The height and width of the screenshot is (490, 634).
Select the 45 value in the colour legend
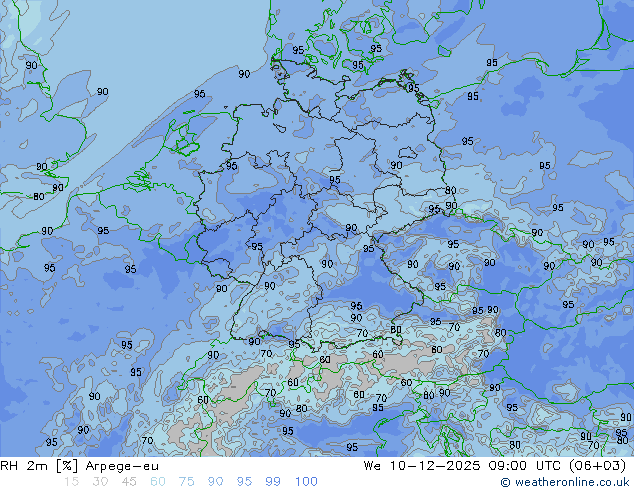(129, 482)
